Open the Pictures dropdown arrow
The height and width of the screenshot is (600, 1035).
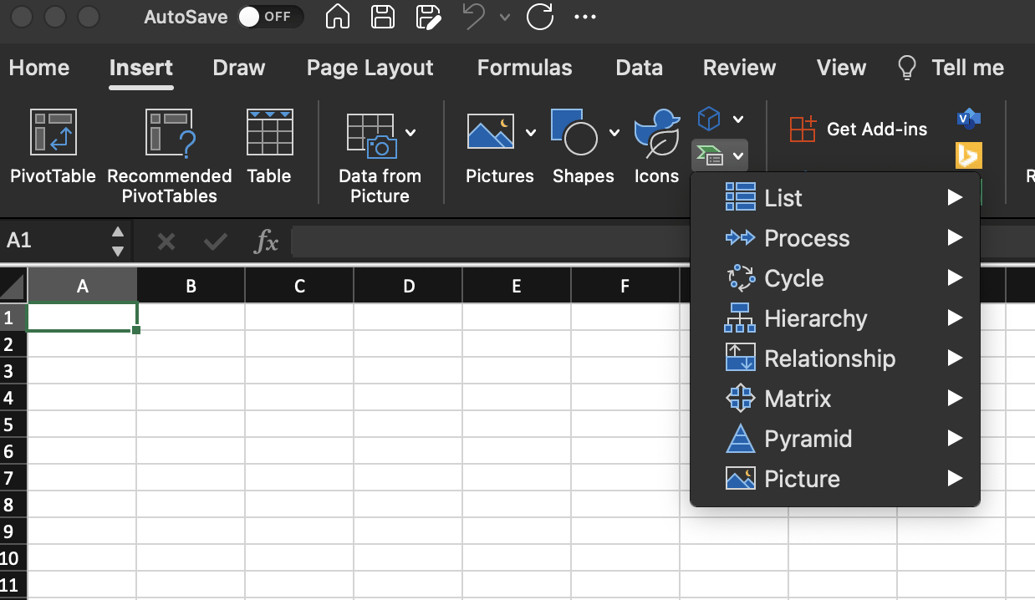(x=530, y=132)
